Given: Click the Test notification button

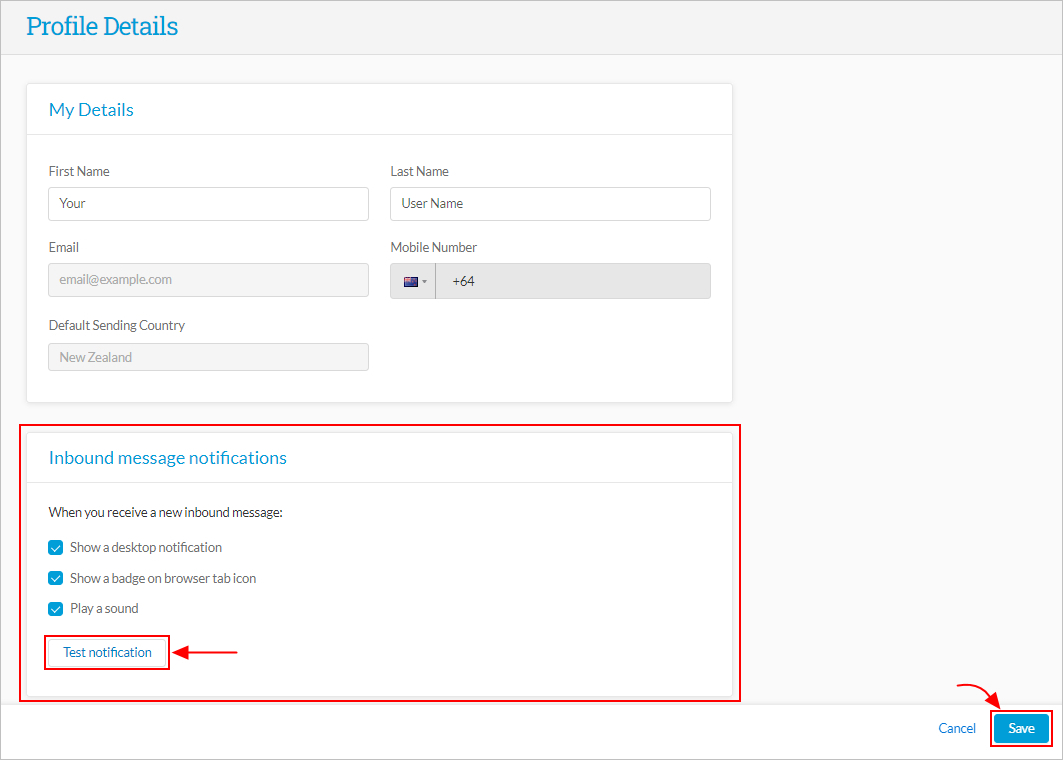Looking at the screenshot, I should click(106, 652).
